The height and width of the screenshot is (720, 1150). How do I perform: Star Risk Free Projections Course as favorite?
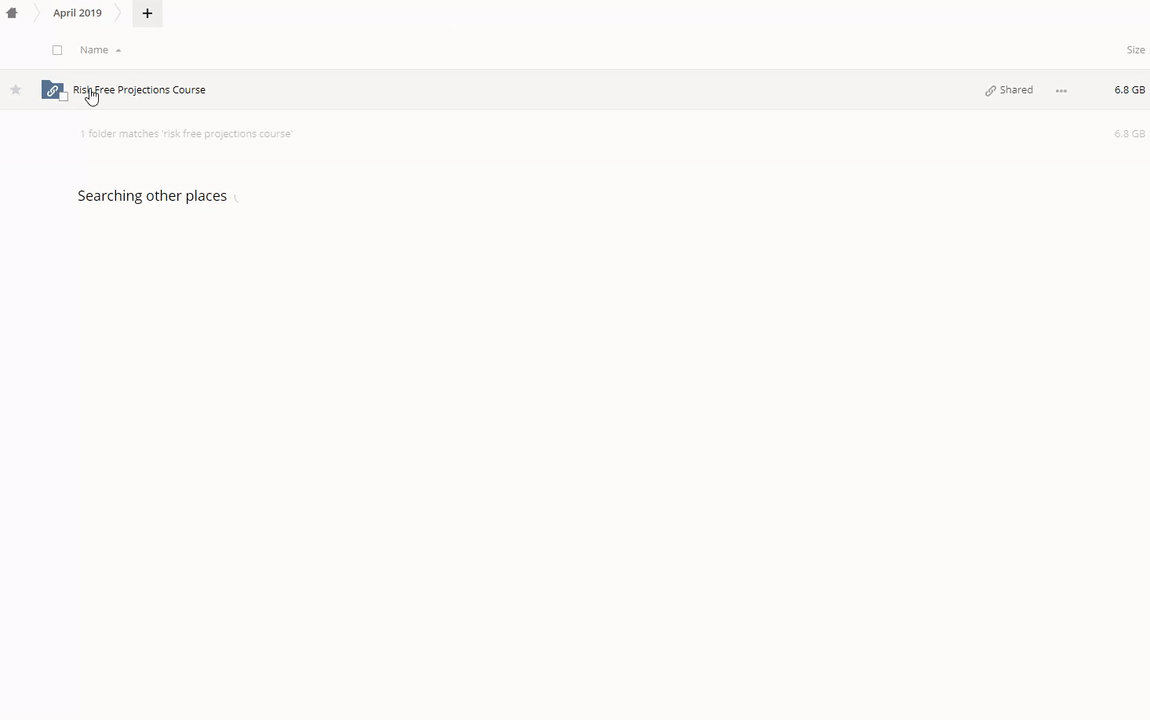click(x=16, y=90)
